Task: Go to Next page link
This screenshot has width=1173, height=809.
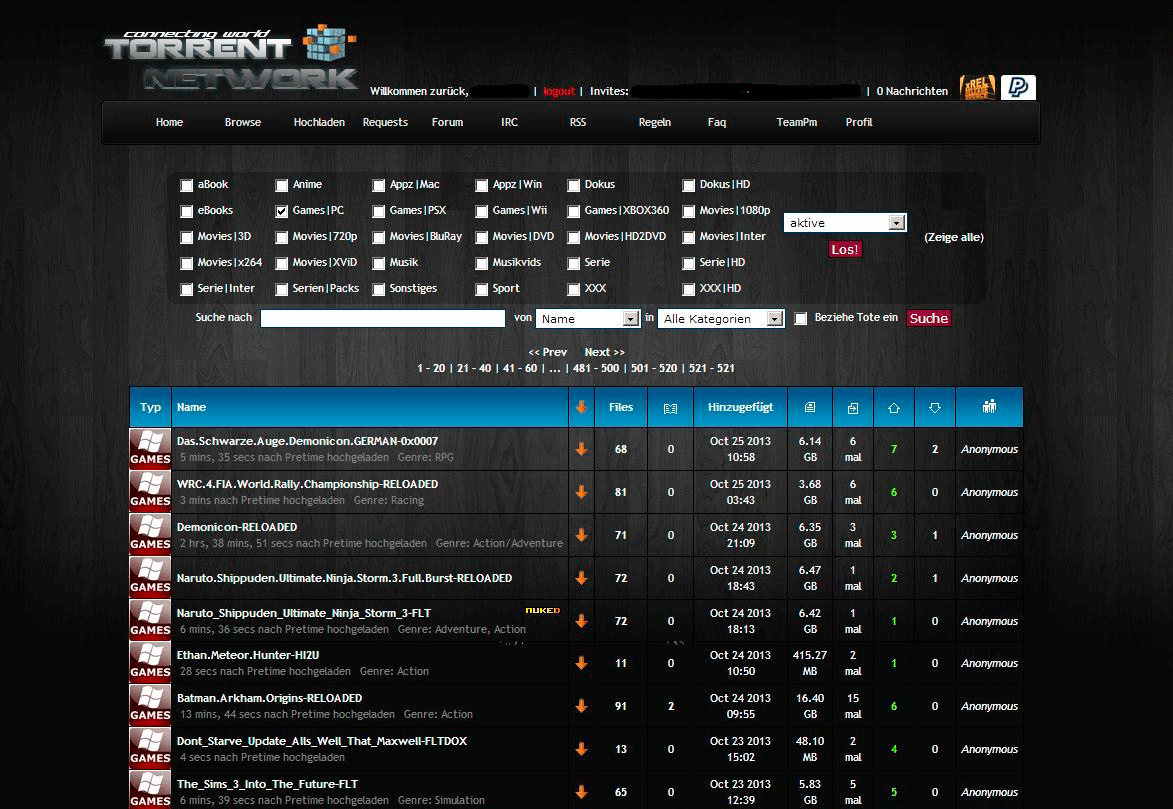Action: pos(604,352)
